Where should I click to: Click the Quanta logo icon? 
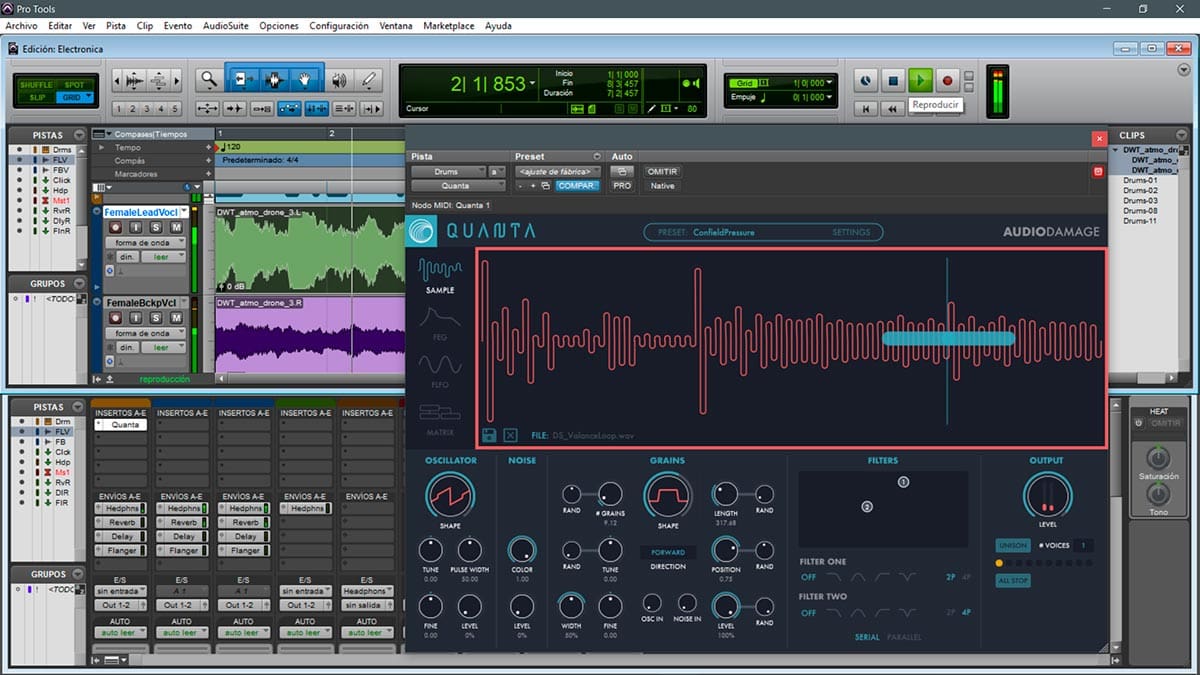[x=422, y=231]
